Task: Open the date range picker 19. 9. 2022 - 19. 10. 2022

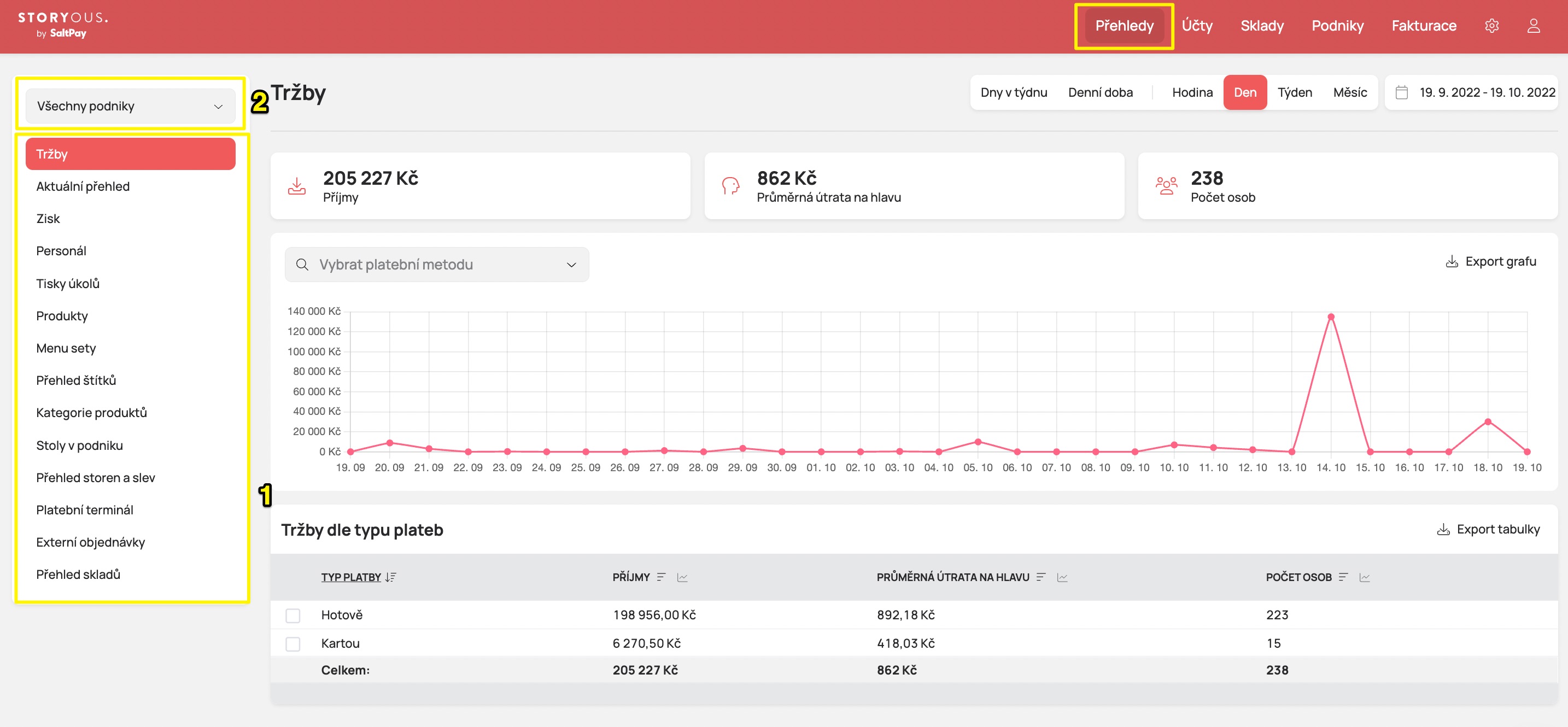Action: click(x=1472, y=92)
